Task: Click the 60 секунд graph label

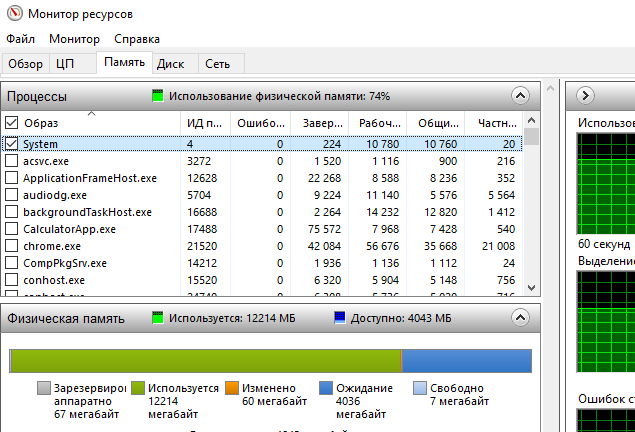Action: (x=604, y=244)
